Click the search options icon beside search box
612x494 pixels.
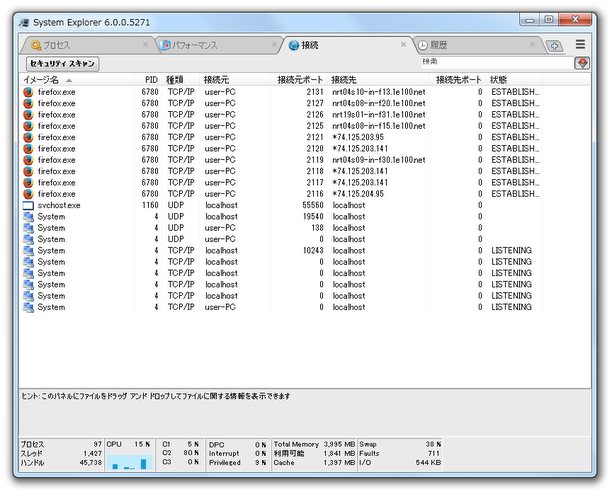tap(582, 63)
